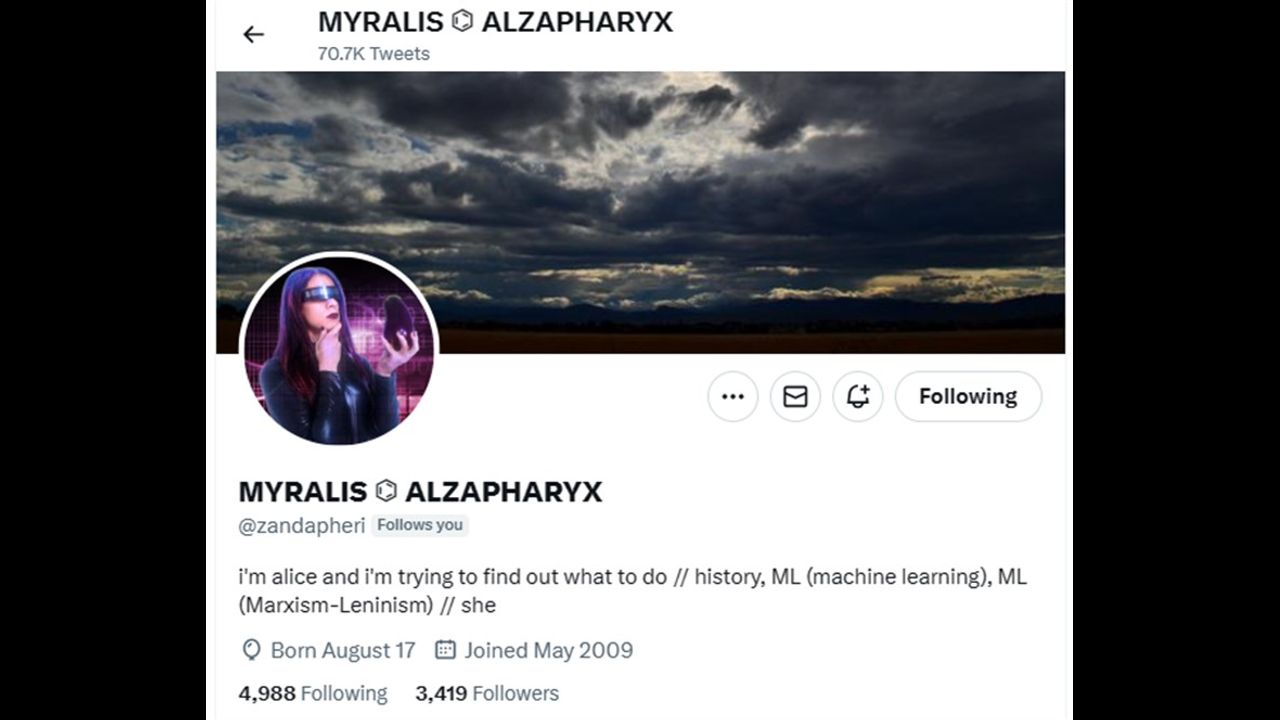This screenshot has height=720, width=1280.
Task: Send a direct message via envelope icon
Action: point(795,397)
